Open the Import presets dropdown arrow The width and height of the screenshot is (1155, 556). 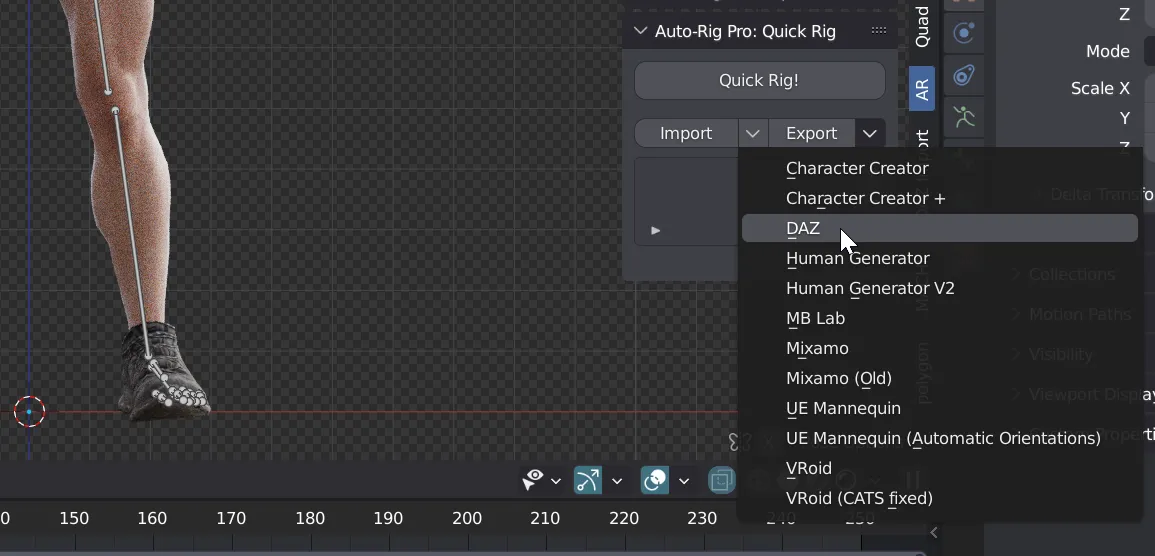click(x=752, y=133)
